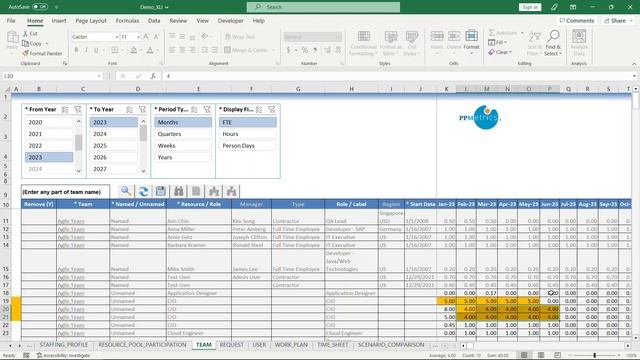Click the zoom slider in status bar
This screenshot has width=640, height=360.
(x=594, y=355)
